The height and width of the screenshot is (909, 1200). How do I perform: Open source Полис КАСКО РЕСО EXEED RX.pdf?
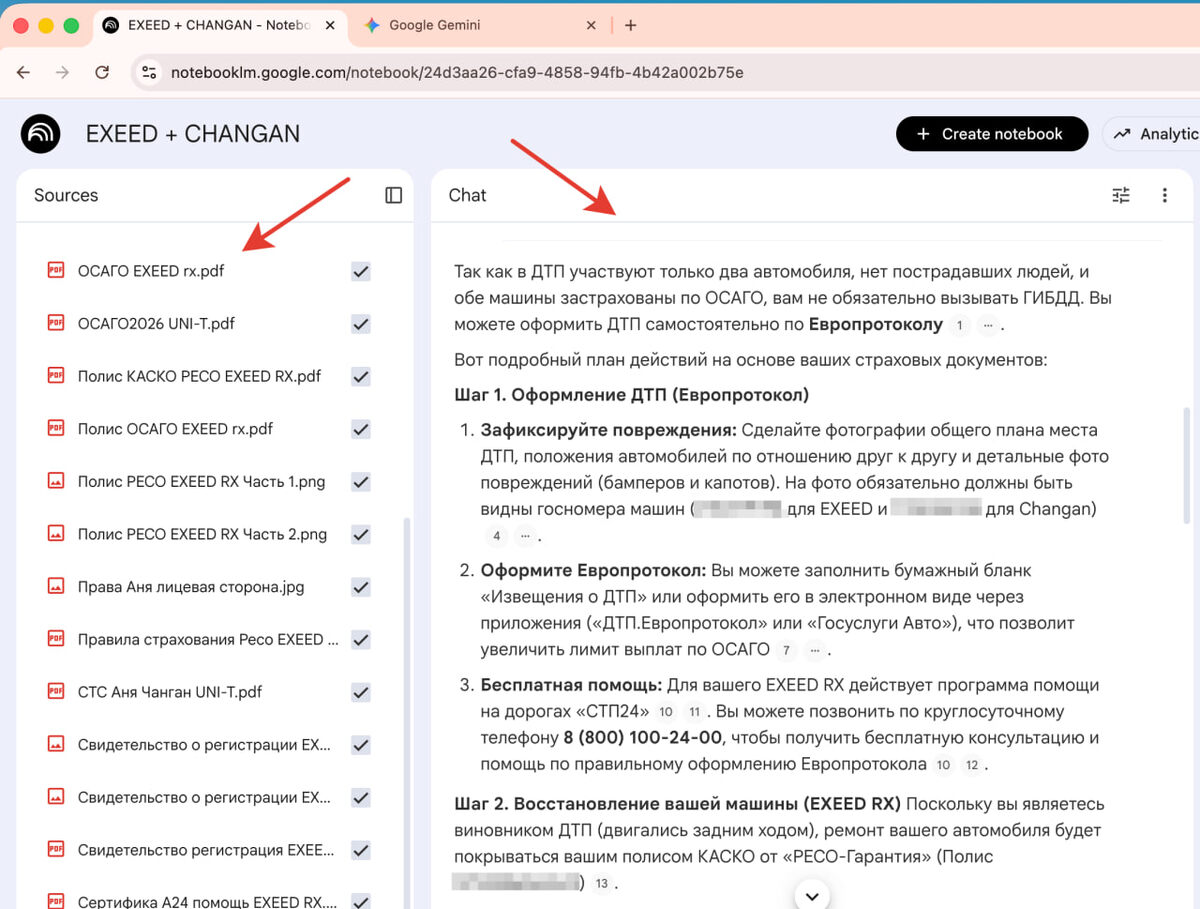tap(200, 376)
